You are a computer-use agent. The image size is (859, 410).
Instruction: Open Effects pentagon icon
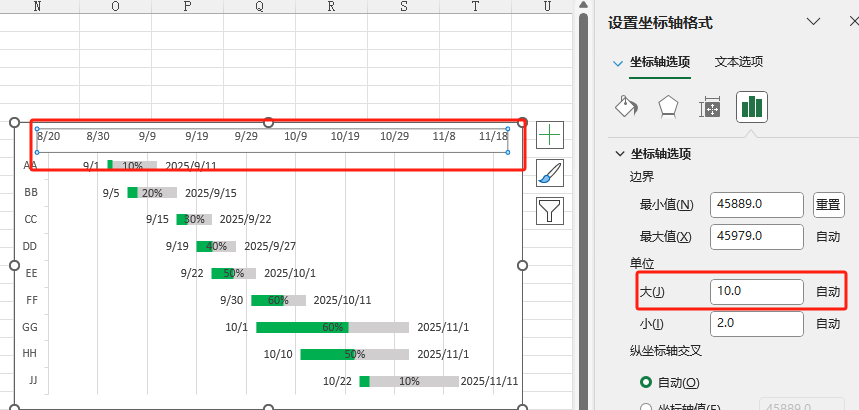(x=668, y=107)
